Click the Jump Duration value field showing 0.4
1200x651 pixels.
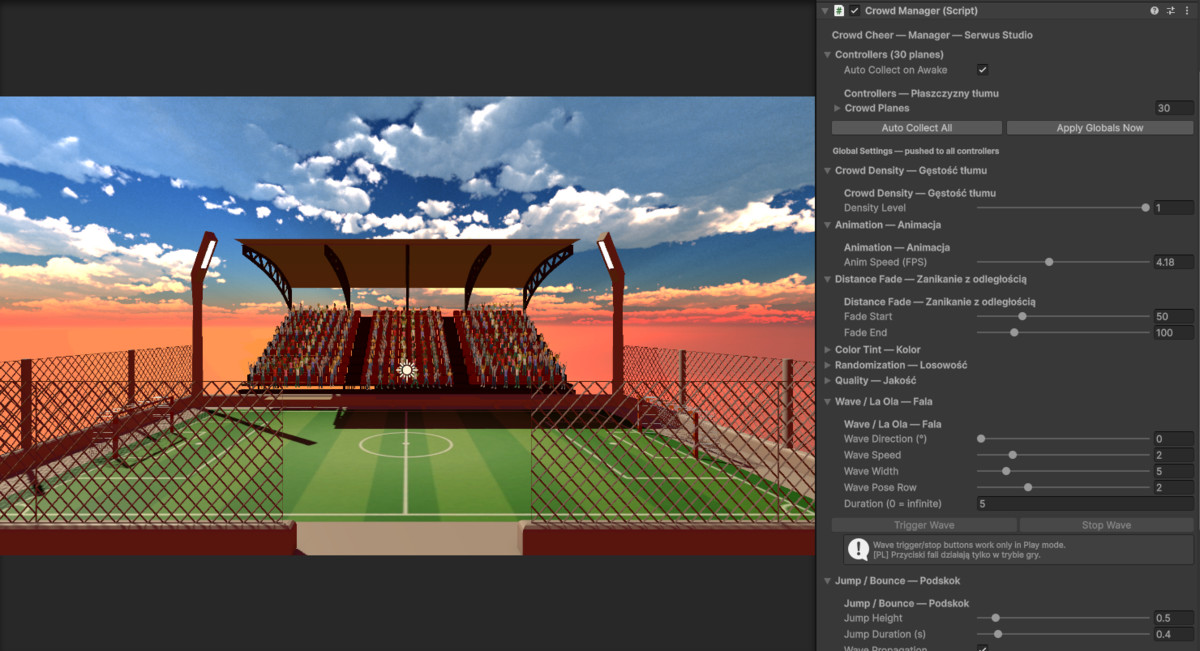click(x=1174, y=634)
